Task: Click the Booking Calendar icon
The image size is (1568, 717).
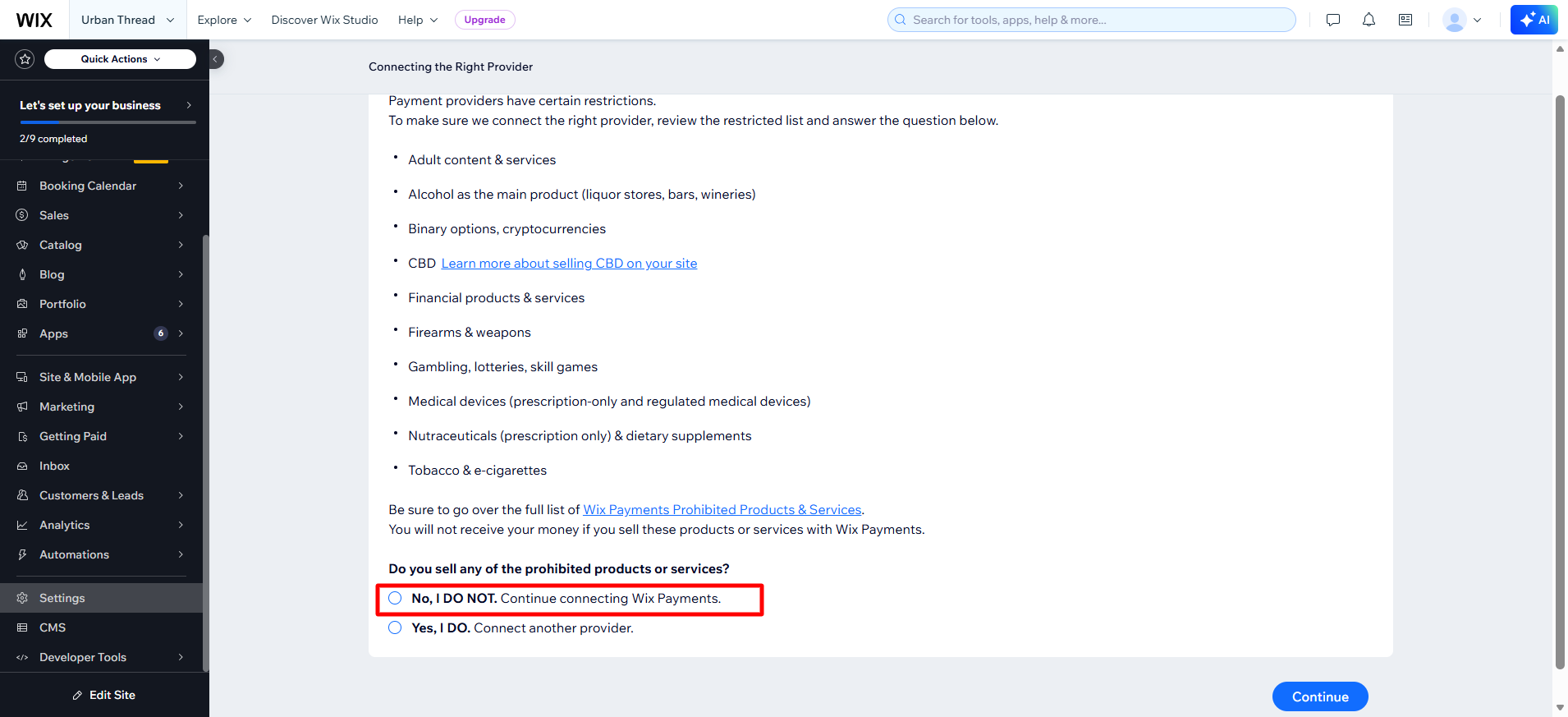Action: [x=22, y=186]
